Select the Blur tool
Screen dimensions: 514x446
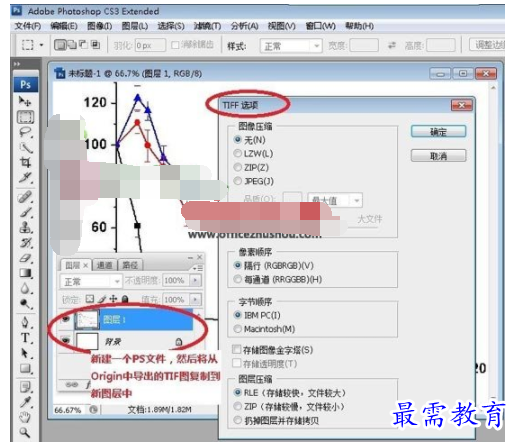pos(25,288)
